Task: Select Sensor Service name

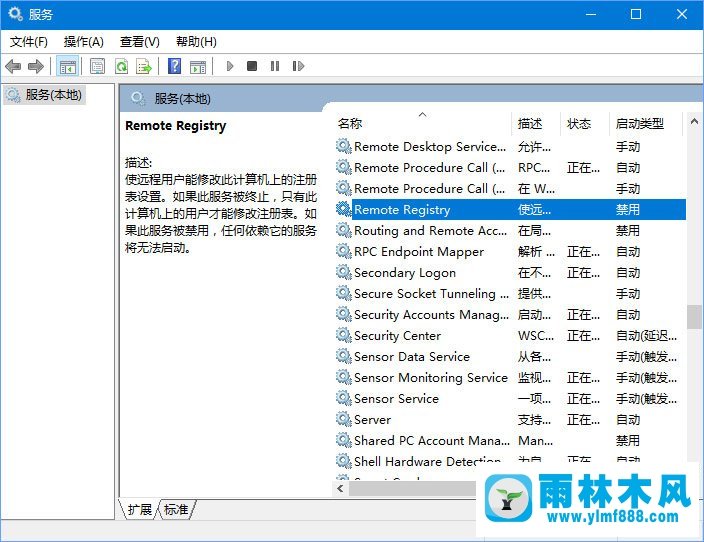Action: pyautogui.click(x=396, y=398)
